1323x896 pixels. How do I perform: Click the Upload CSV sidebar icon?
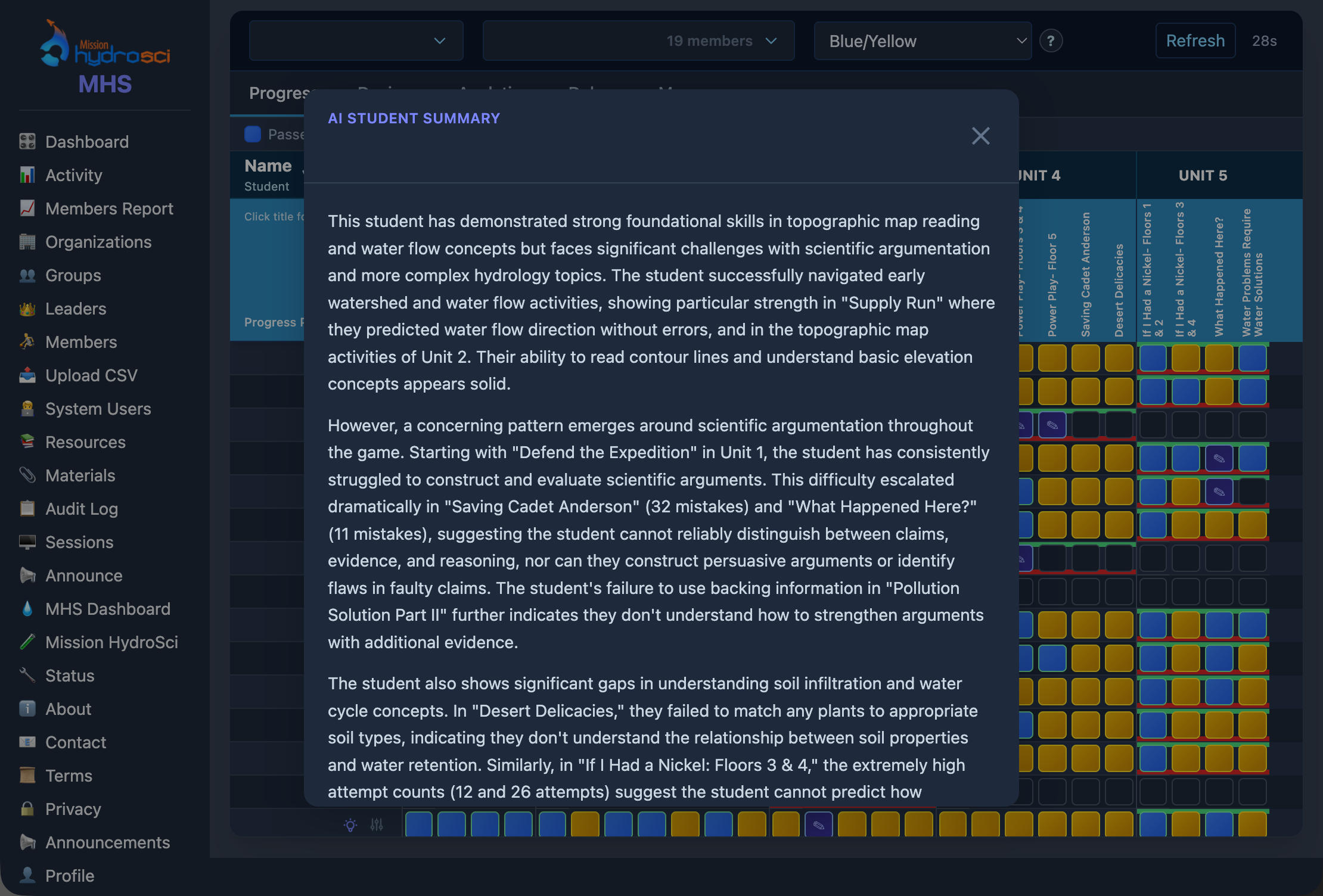pos(27,375)
